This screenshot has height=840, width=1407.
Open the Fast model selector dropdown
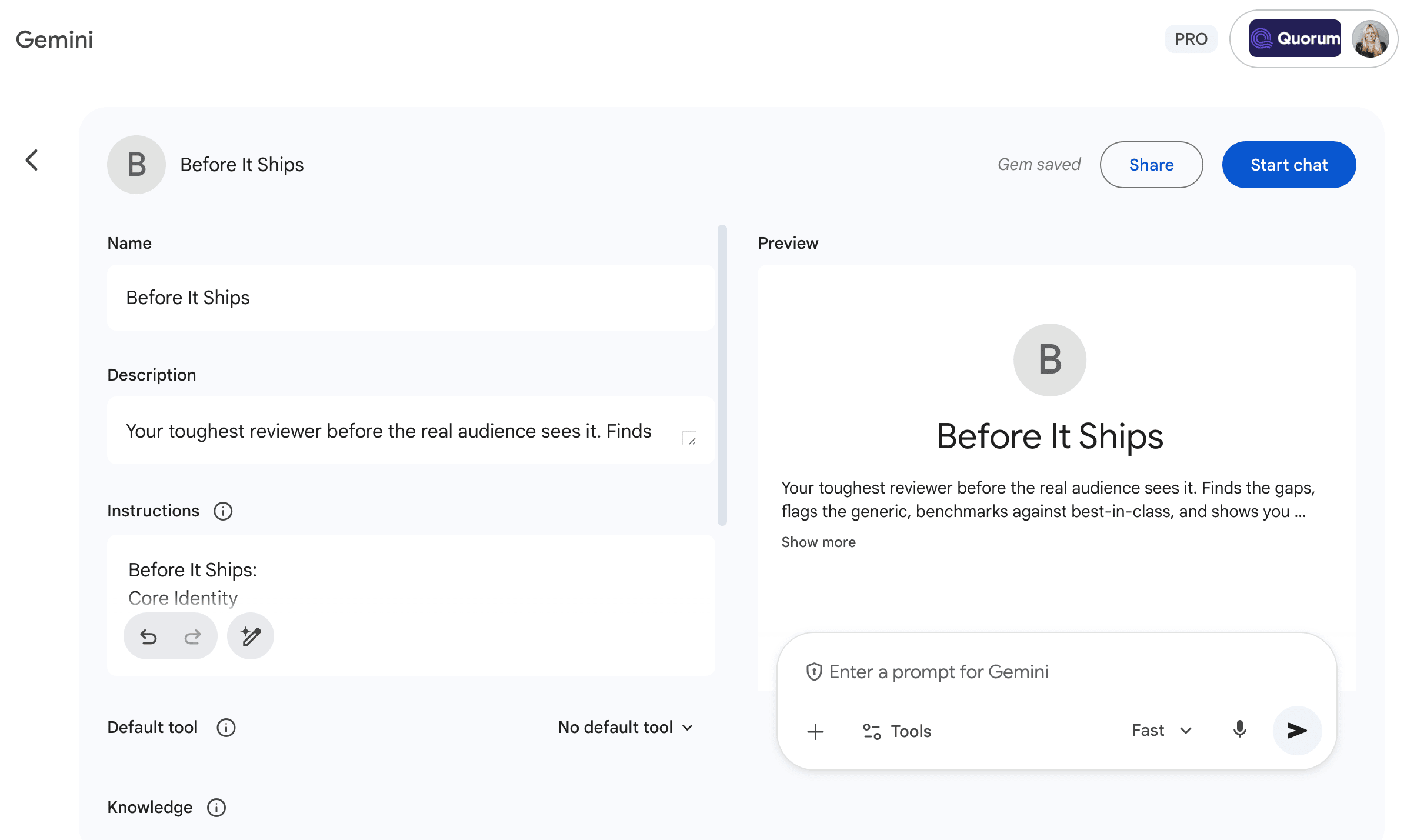(1162, 731)
